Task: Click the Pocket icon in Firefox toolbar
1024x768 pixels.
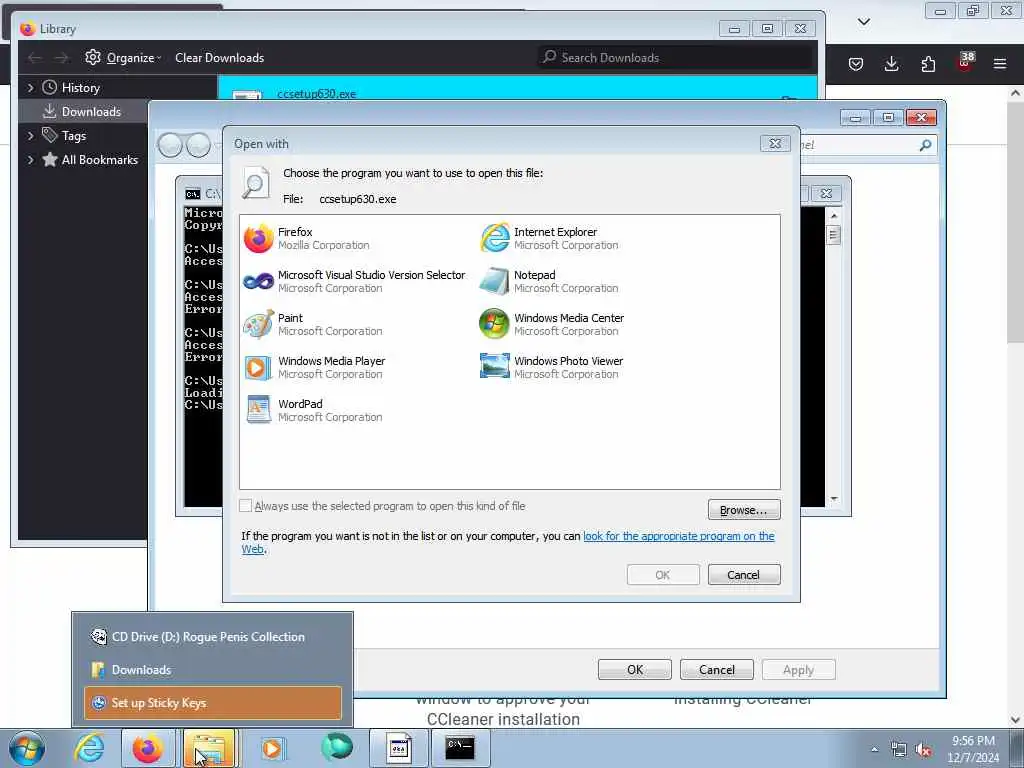Action: coord(856,64)
